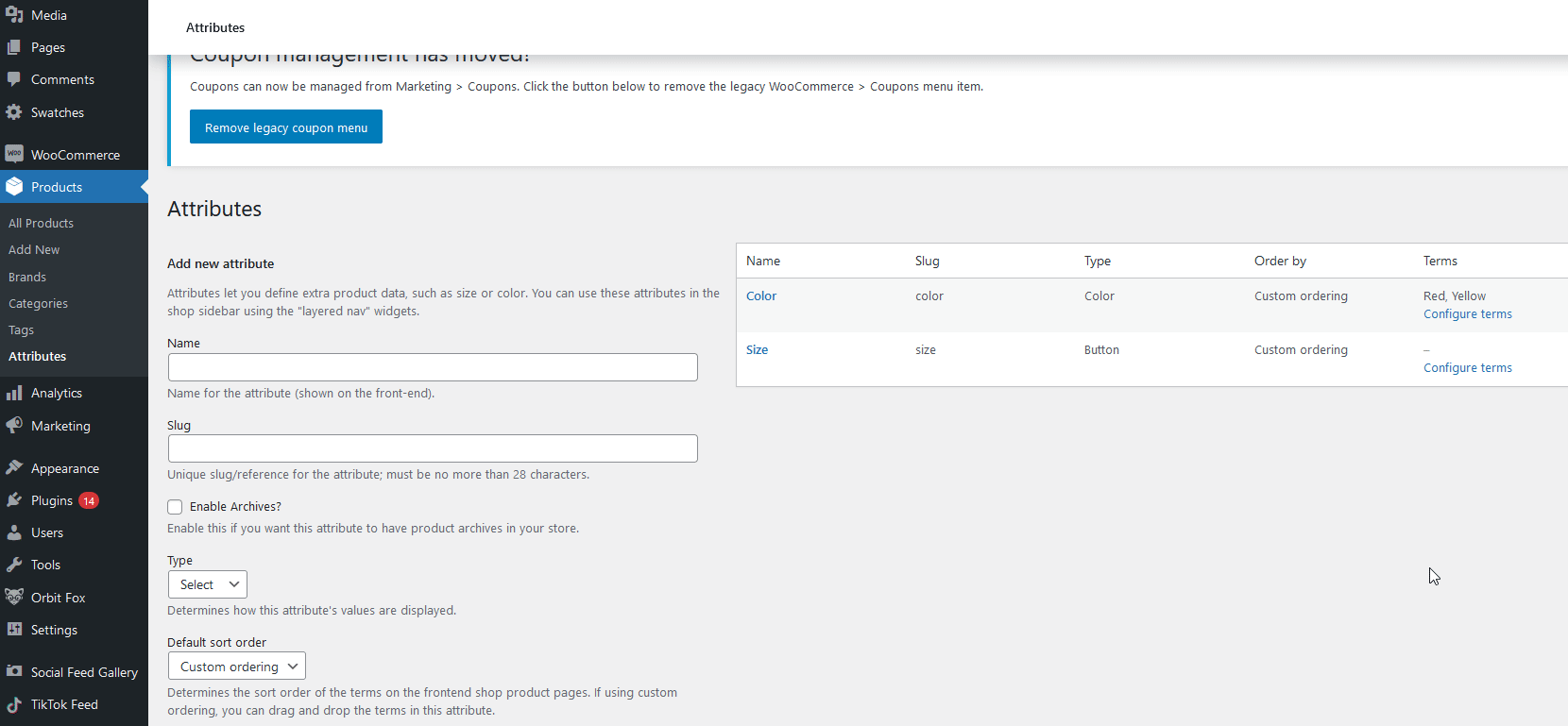Go to Categories submenu
Screen dimensions: 1568x726
38,303
